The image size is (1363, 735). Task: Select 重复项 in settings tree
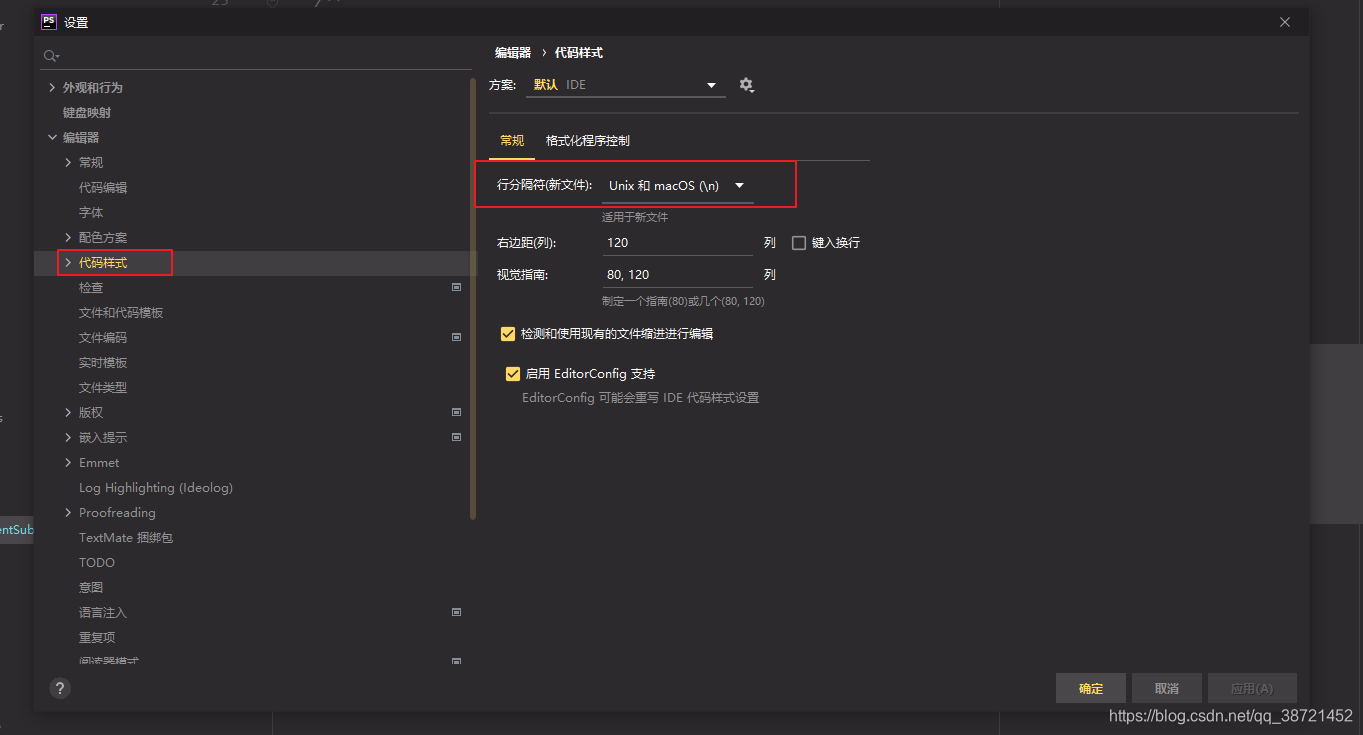click(97, 638)
